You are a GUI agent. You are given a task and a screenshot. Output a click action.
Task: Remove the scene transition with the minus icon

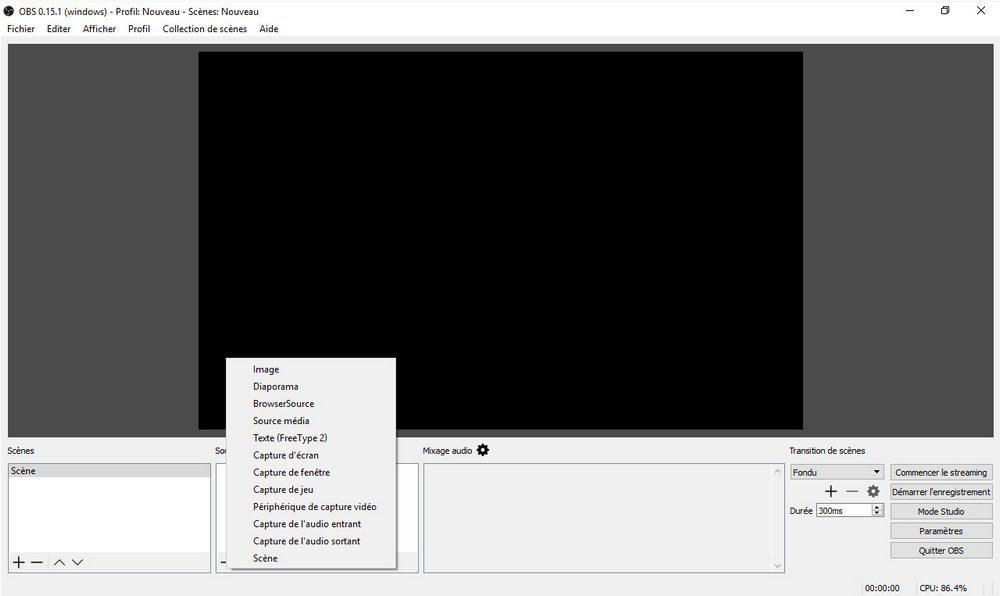tap(852, 491)
